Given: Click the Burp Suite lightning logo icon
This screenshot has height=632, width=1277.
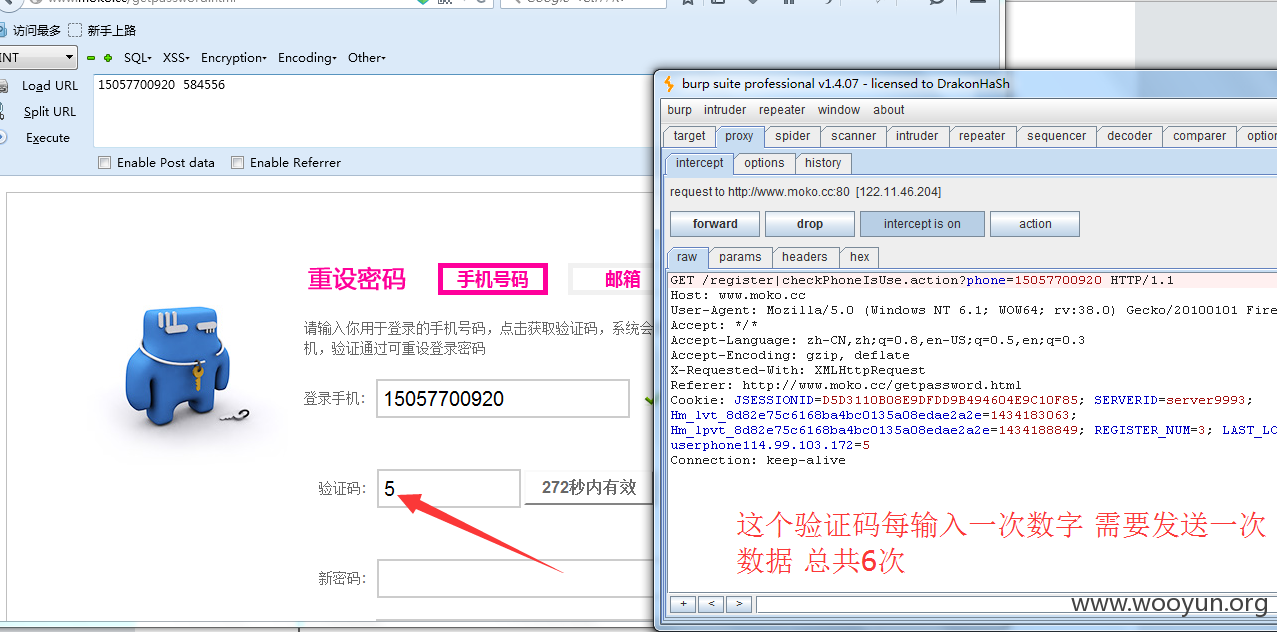Looking at the screenshot, I should tap(669, 84).
